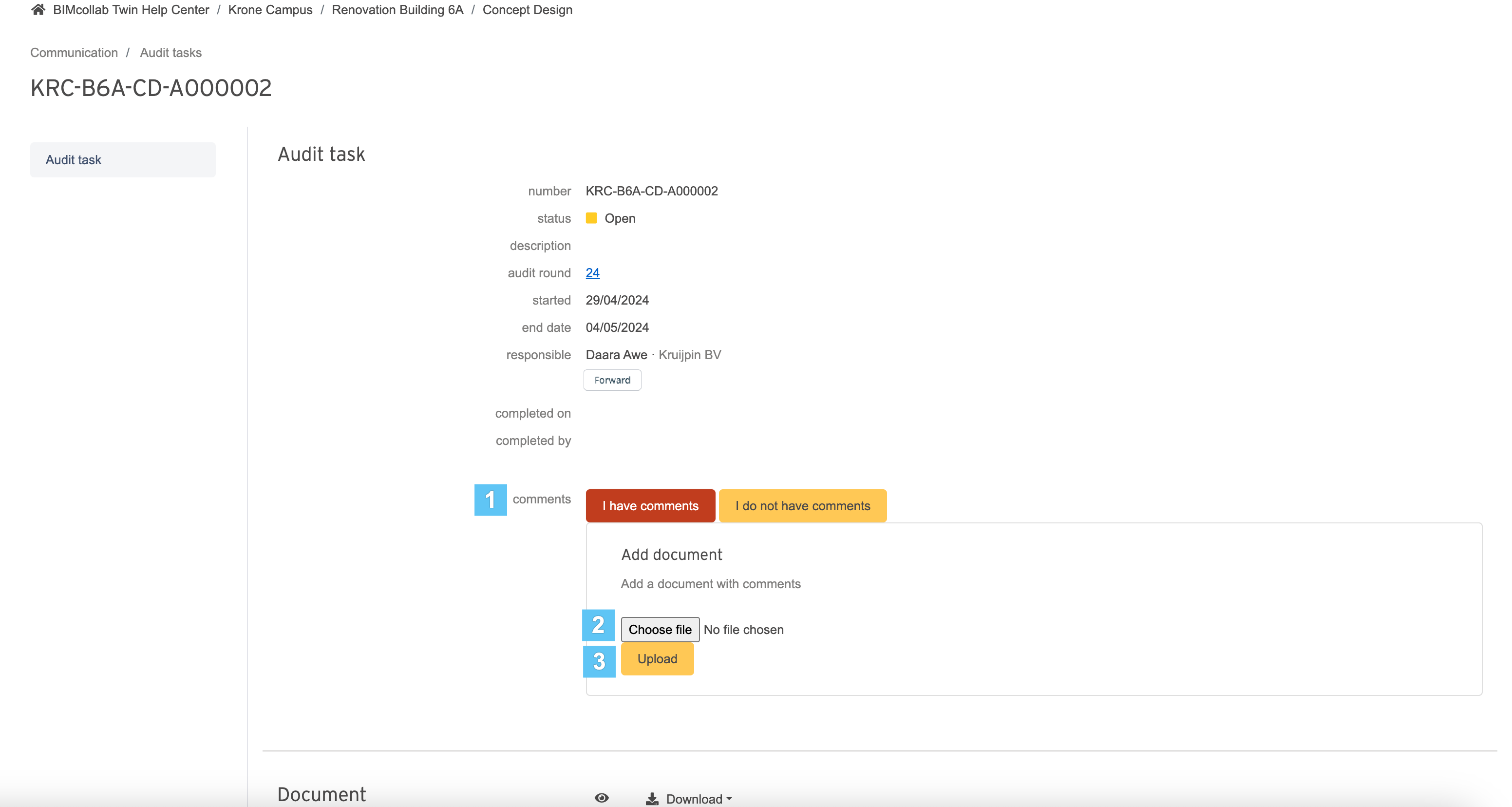Click the Choose file button

(x=660, y=629)
